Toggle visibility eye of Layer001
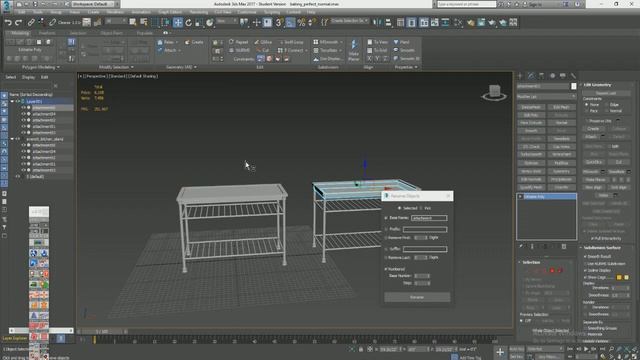Viewport: 640px width, 360px height. (x=18, y=101)
